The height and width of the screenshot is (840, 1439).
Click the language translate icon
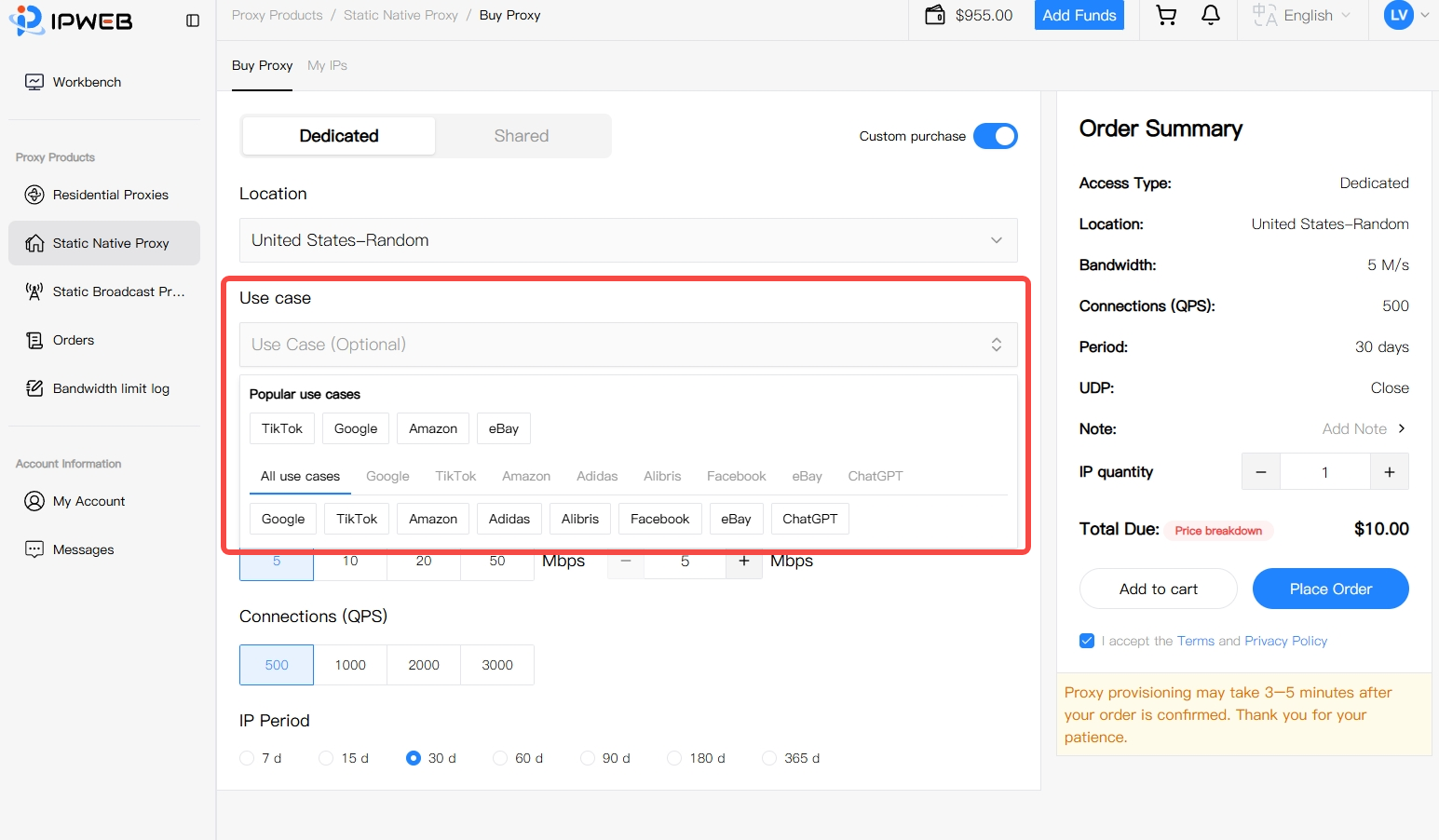[1265, 15]
